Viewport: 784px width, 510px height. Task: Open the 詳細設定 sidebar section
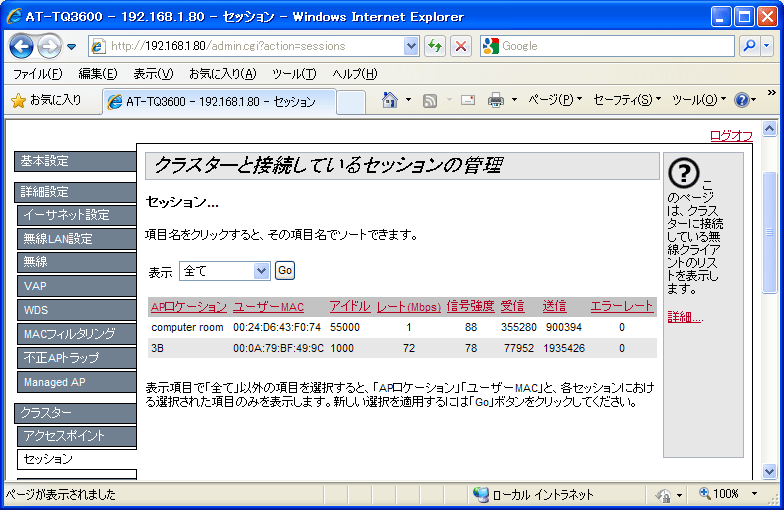pos(75,192)
